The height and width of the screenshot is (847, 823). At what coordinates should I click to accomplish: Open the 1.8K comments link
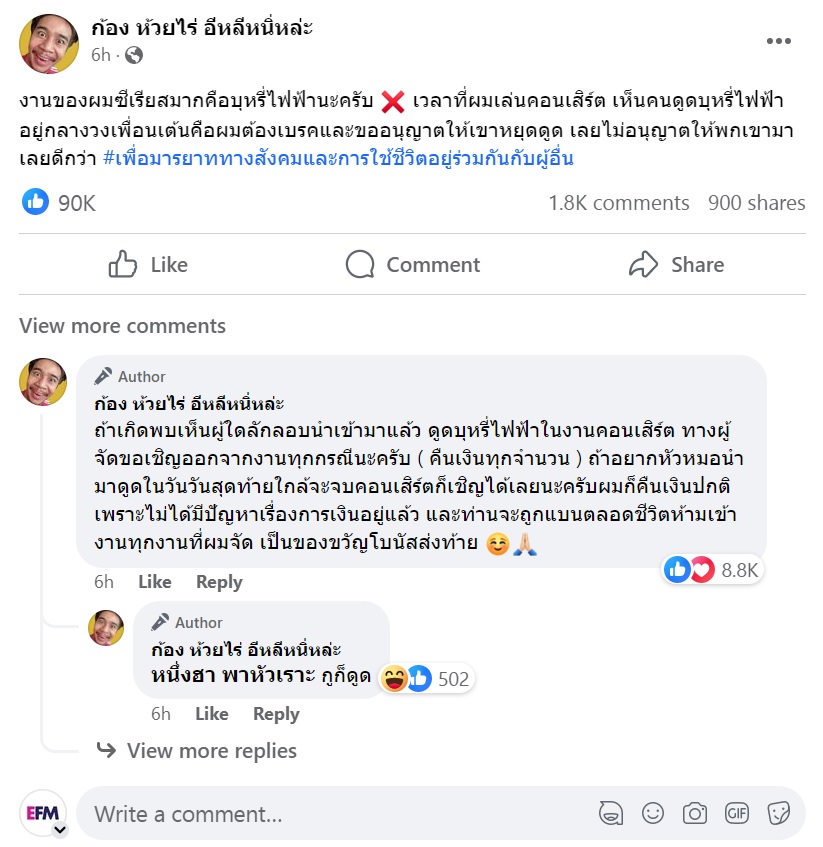point(619,203)
